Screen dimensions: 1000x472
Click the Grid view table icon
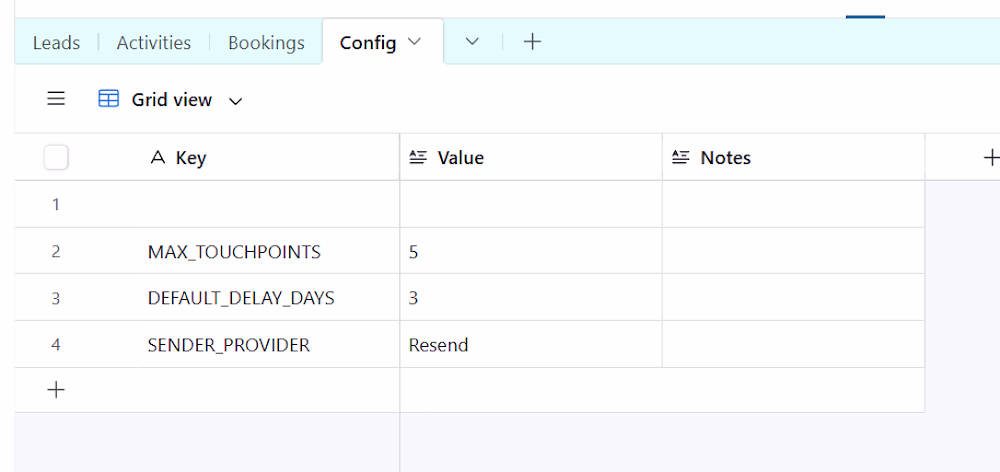(109, 99)
